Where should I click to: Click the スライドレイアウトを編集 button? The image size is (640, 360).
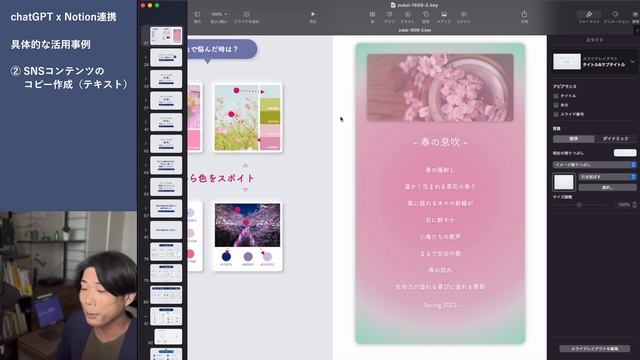coord(594,349)
